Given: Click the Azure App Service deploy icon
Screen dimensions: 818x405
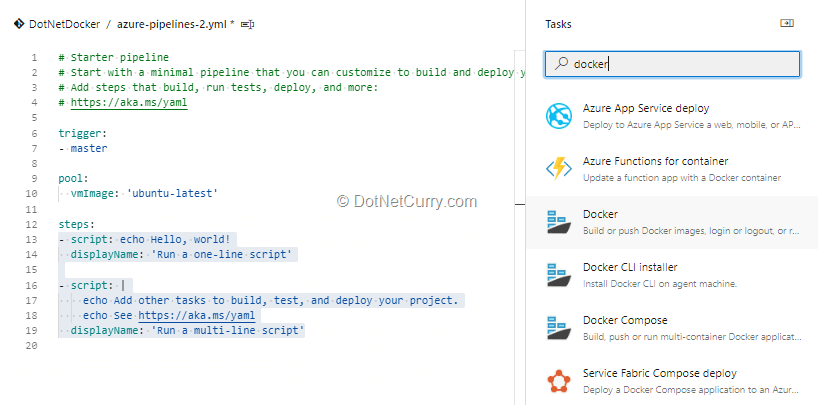Looking at the screenshot, I should 559,116.
